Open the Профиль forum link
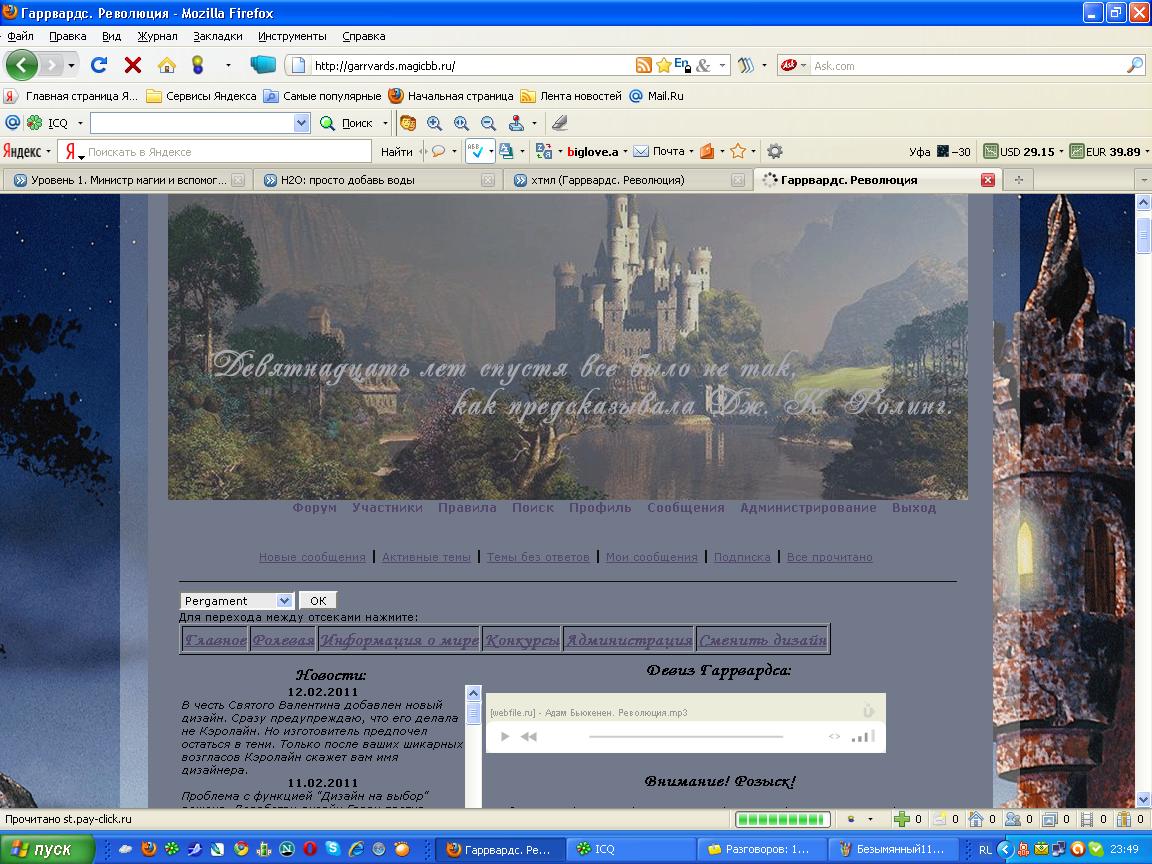 tap(600, 508)
